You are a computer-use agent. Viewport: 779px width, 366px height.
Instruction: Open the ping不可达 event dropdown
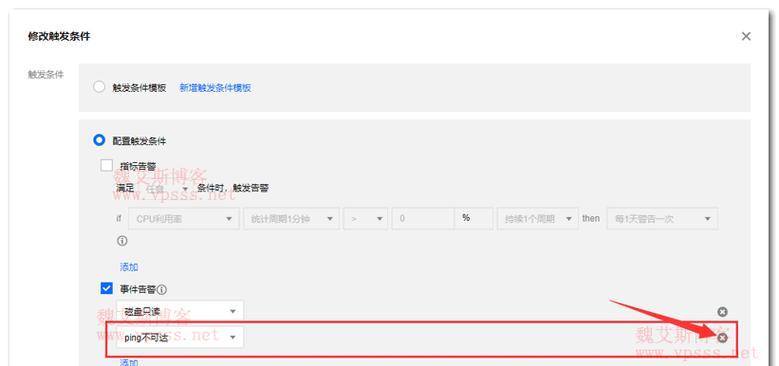pyautogui.click(x=180, y=337)
